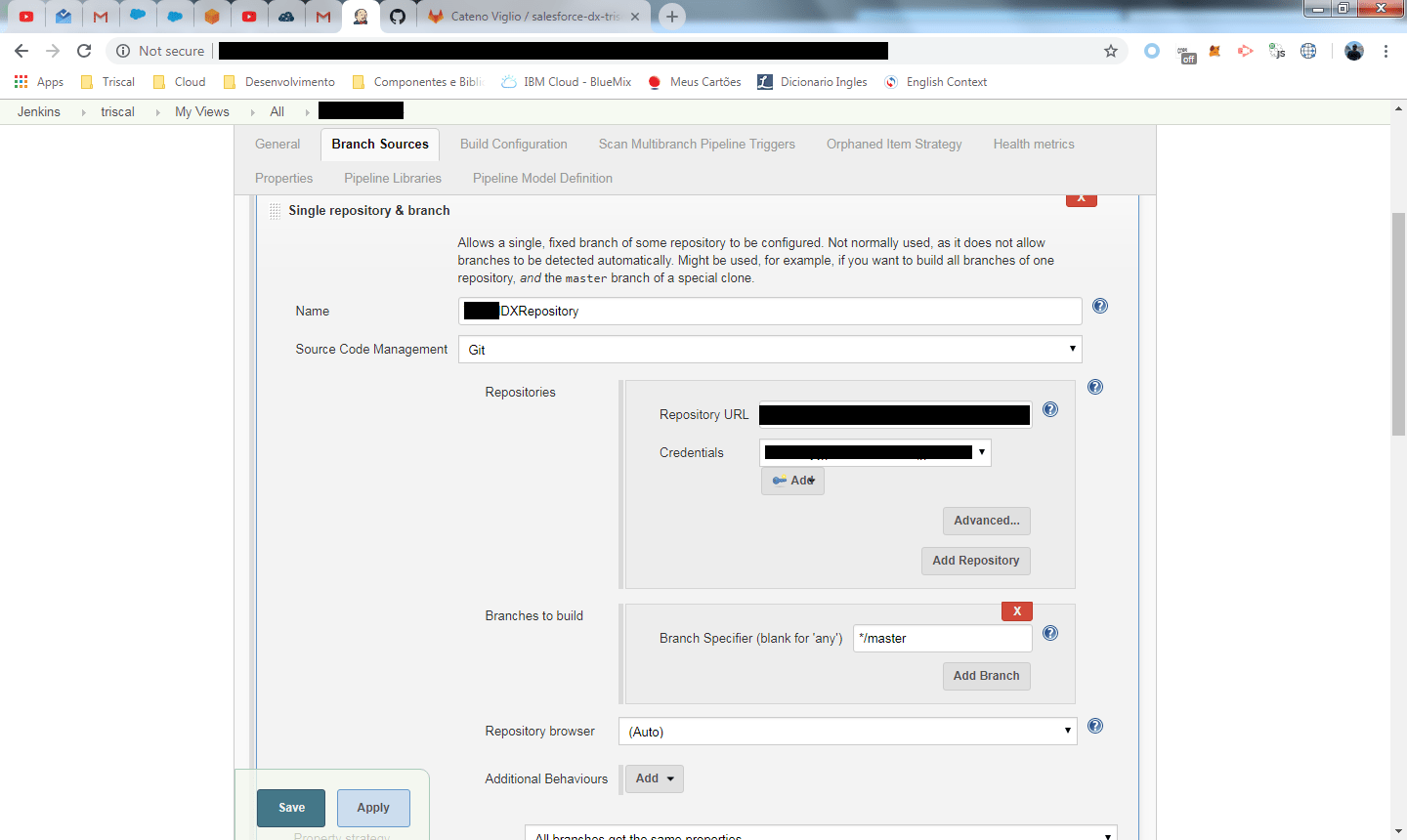Screen dimensions: 1407x840
Task: Switch to the General tab
Action: pyautogui.click(x=277, y=144)
